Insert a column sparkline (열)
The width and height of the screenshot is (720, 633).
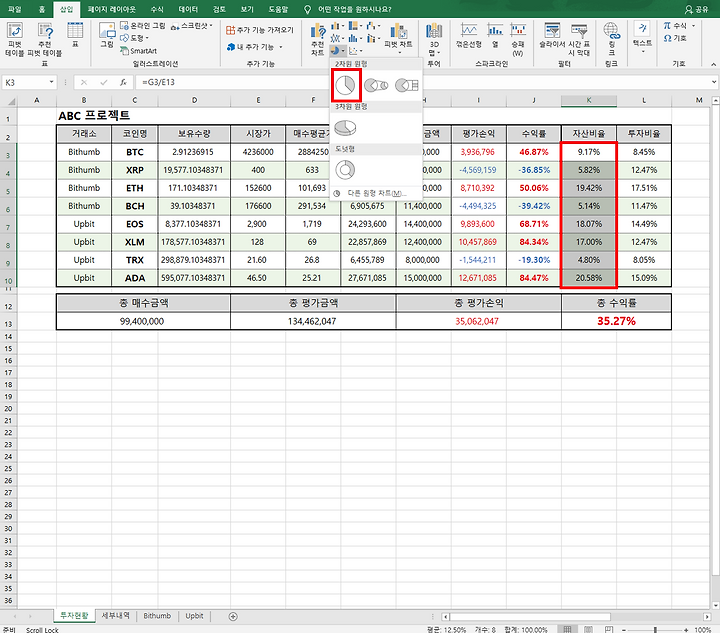click(x=495, y=35)
